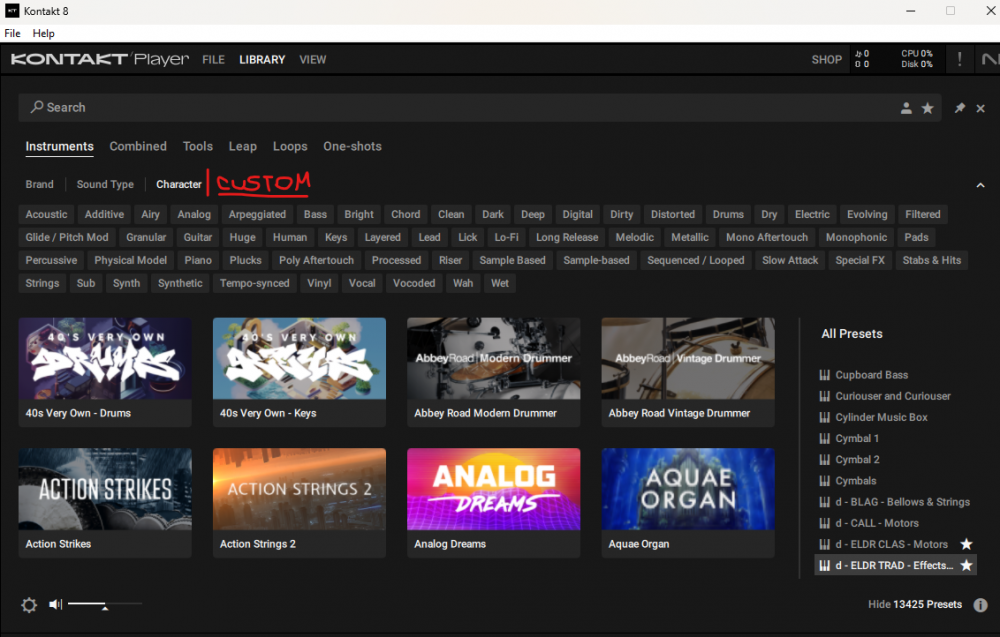Click keyboard icon beside Cupboard Bass

(x=825, y=375)
